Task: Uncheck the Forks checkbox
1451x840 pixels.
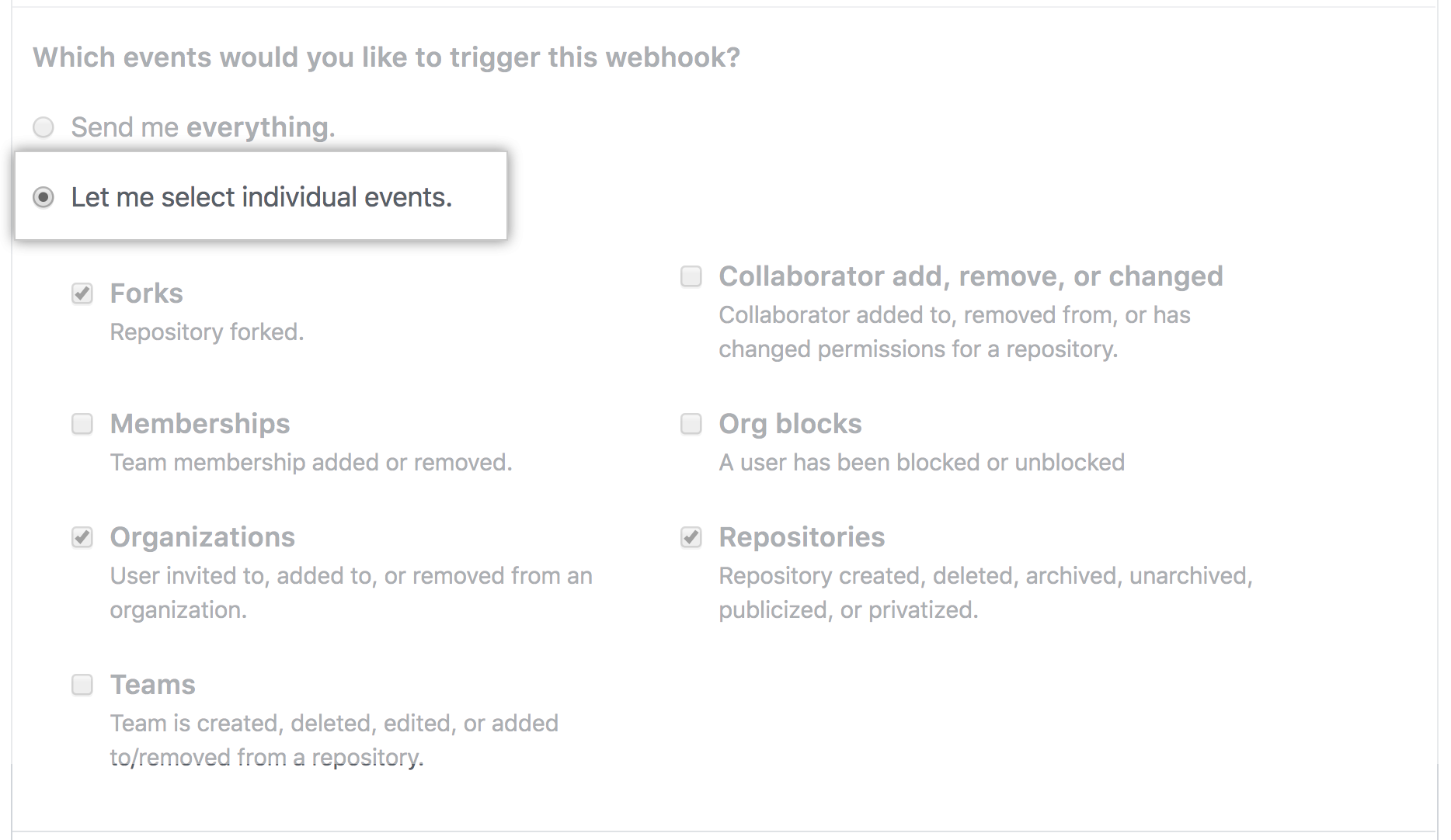Action: [82, 293]
